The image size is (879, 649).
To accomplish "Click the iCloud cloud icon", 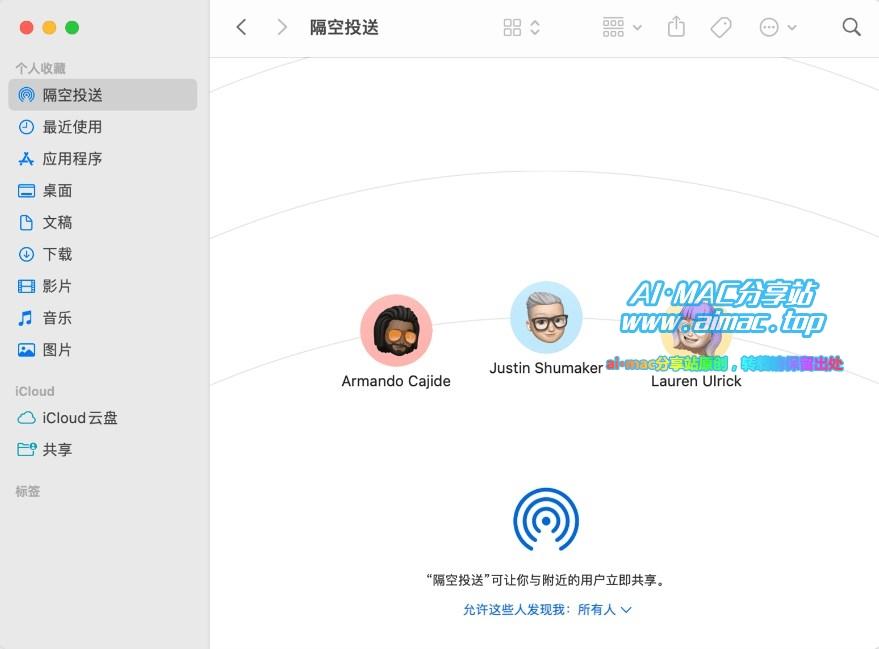I will point(26,418).
